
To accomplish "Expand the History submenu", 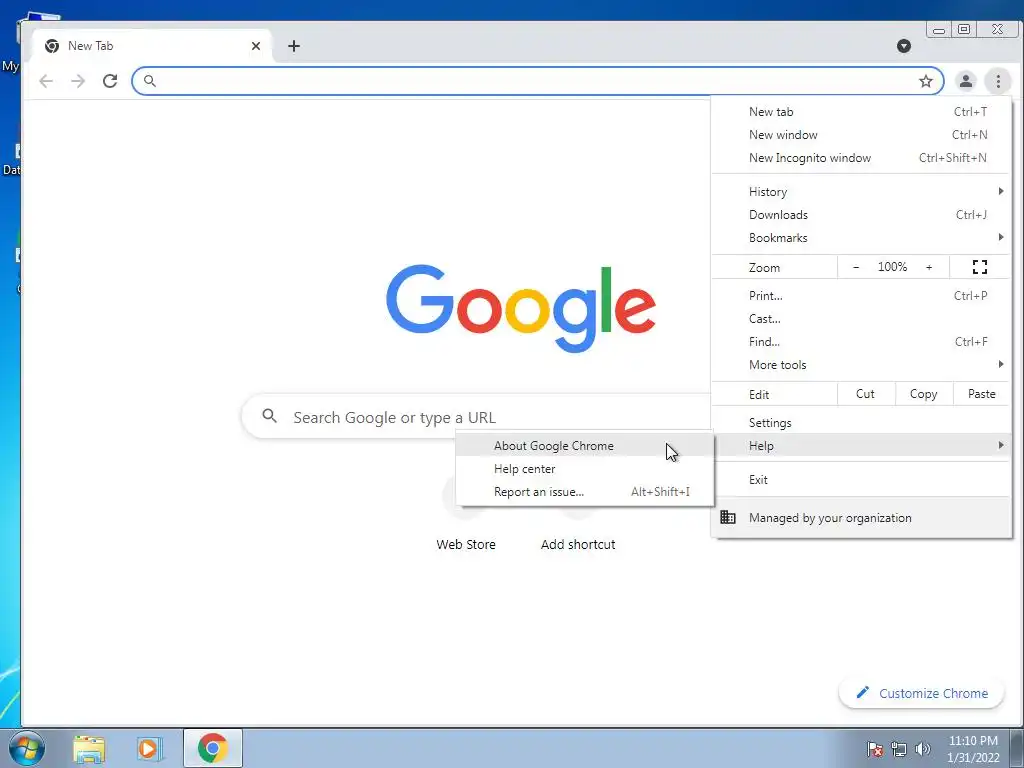I will 861,191.
